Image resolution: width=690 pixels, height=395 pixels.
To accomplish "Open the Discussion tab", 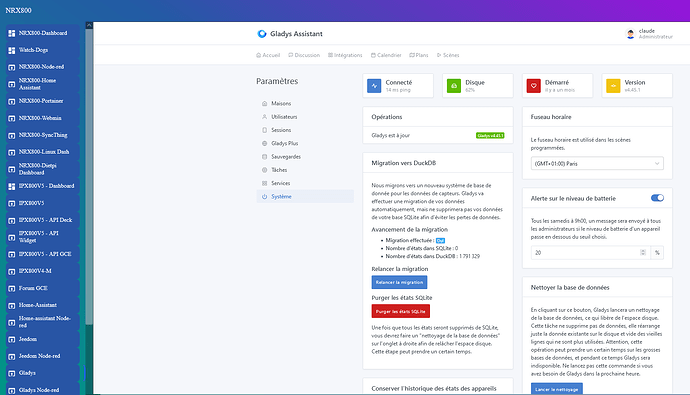I will pyautogui.click(x=304, y=55).
